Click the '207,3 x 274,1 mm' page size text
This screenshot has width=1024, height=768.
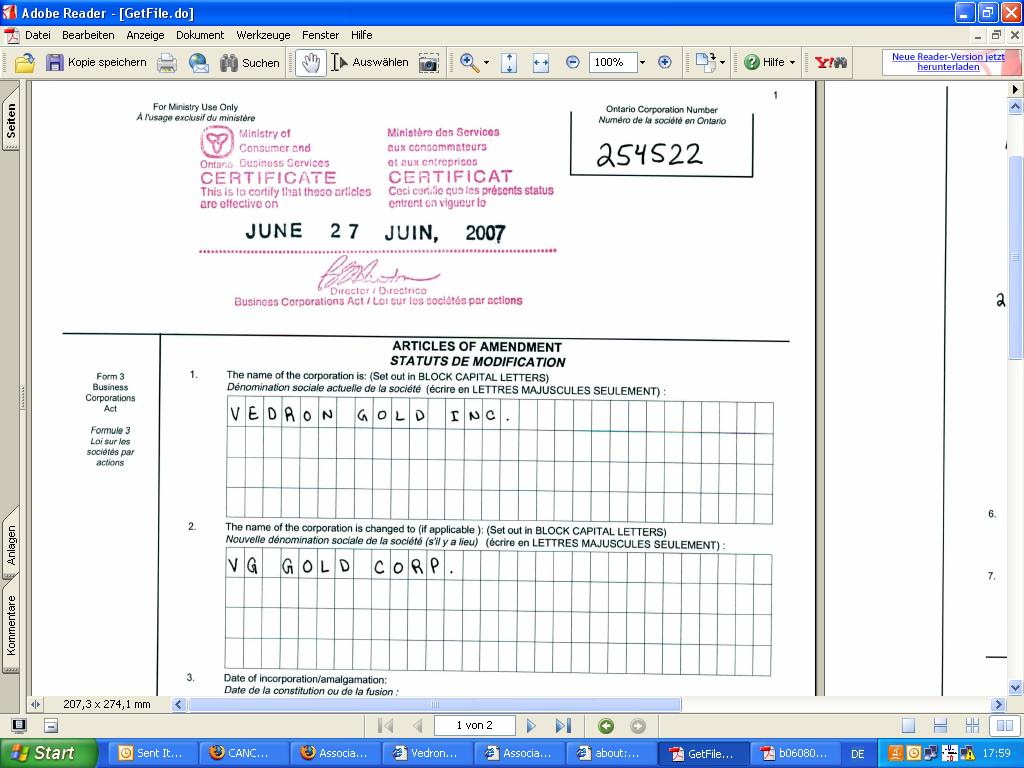tap(106, 704)
